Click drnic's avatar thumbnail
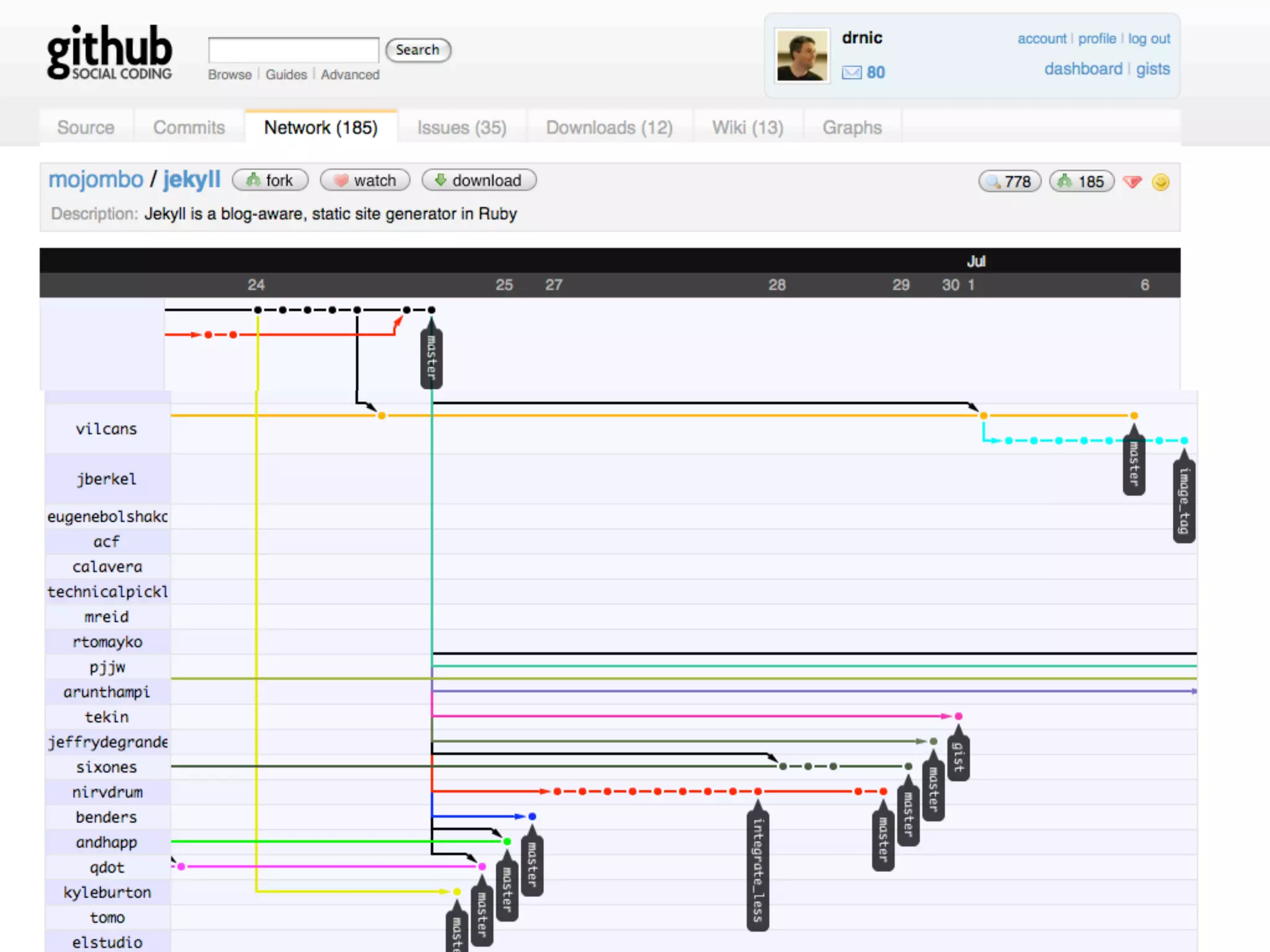 tap(802, 56)
